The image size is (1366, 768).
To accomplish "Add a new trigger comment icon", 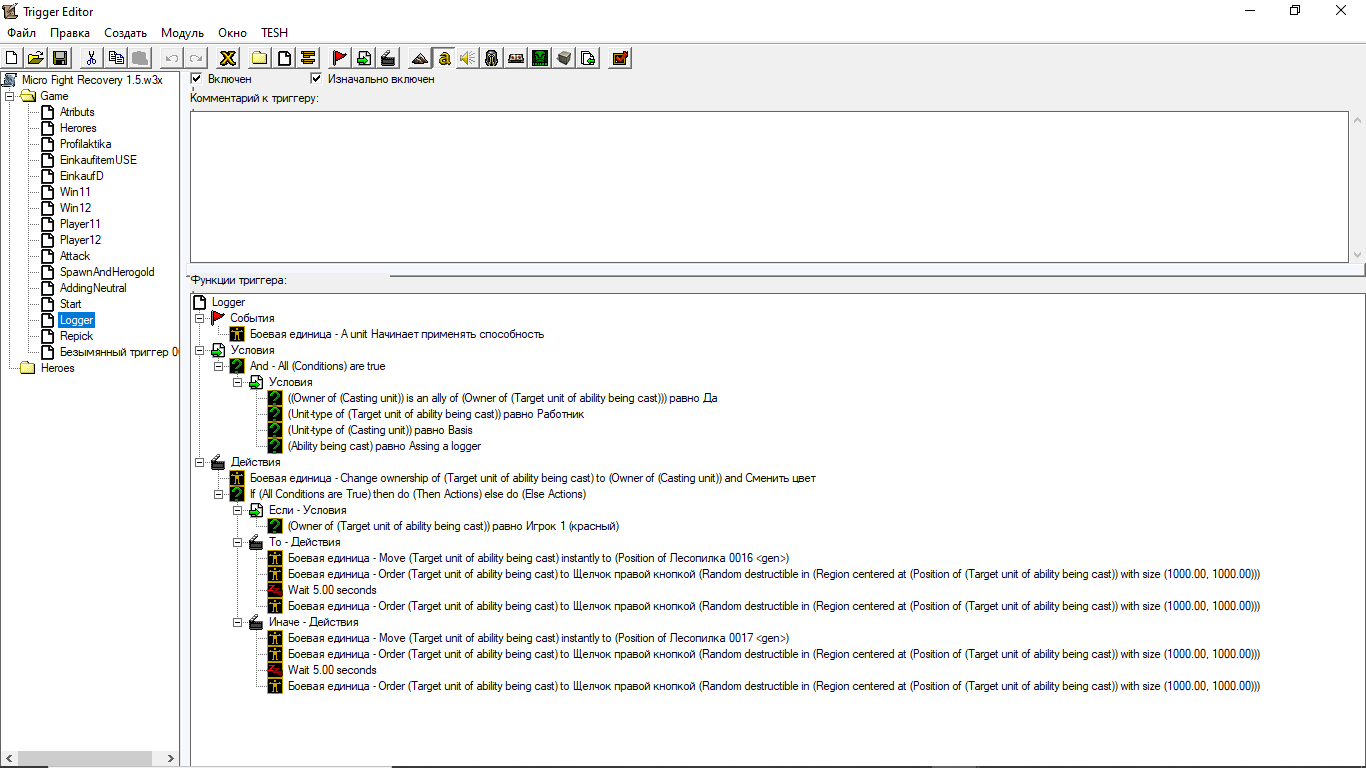I will 308,58.
